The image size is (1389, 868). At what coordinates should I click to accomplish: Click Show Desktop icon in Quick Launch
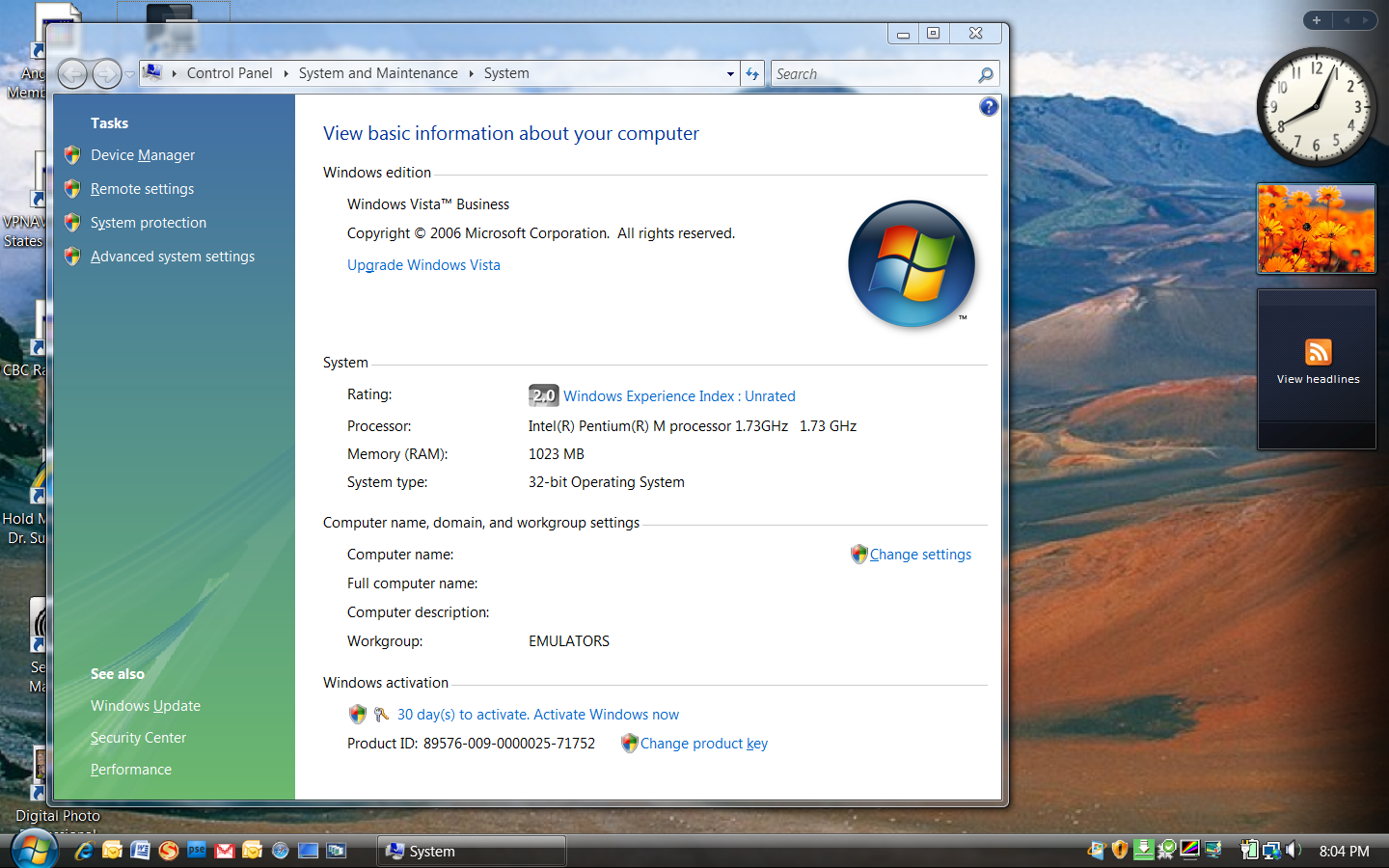point(309,851)
